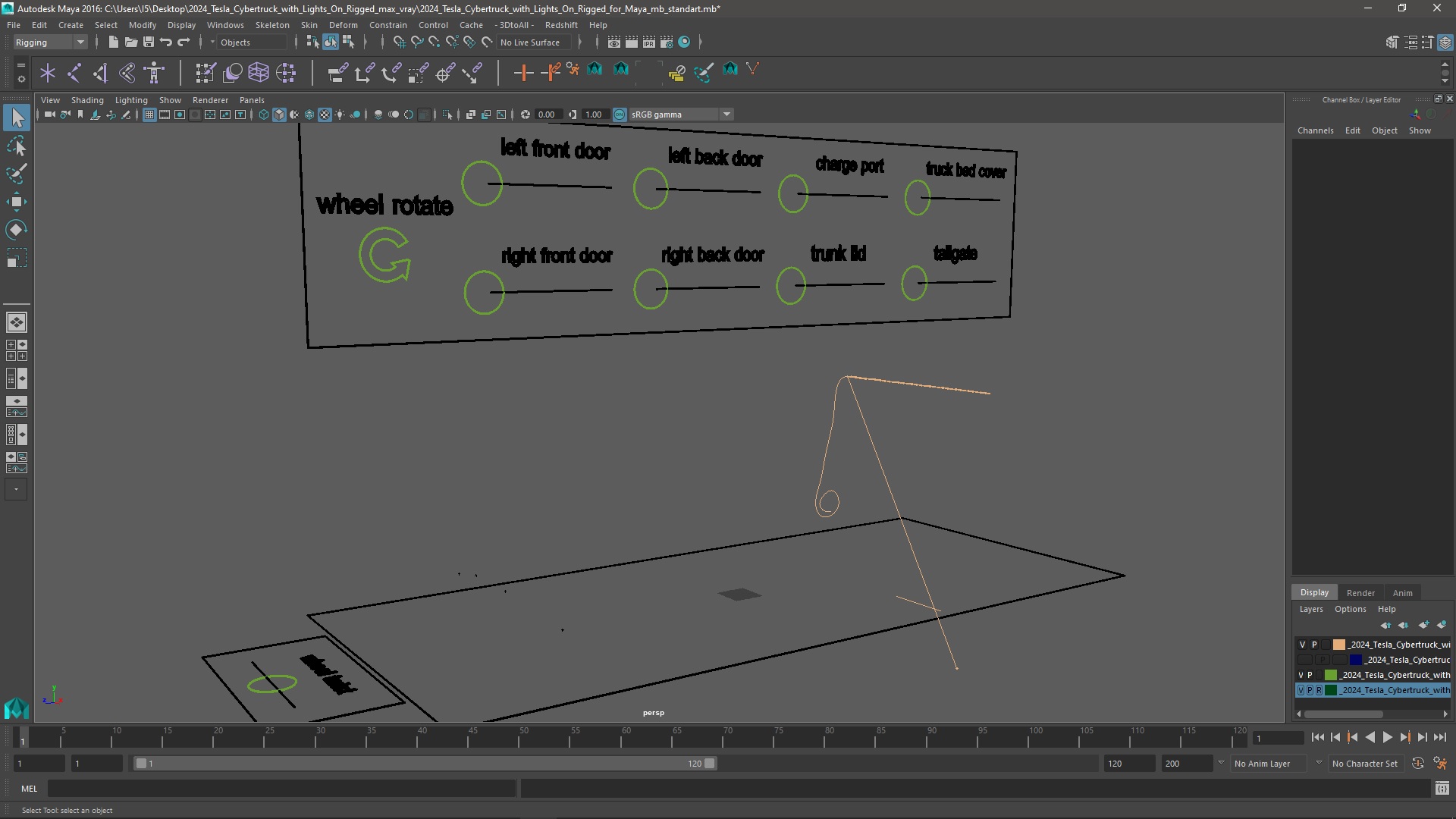Choose the Scale tool in the toolbox
This screenshot has height=819, width=1456.
pos(17,258)
